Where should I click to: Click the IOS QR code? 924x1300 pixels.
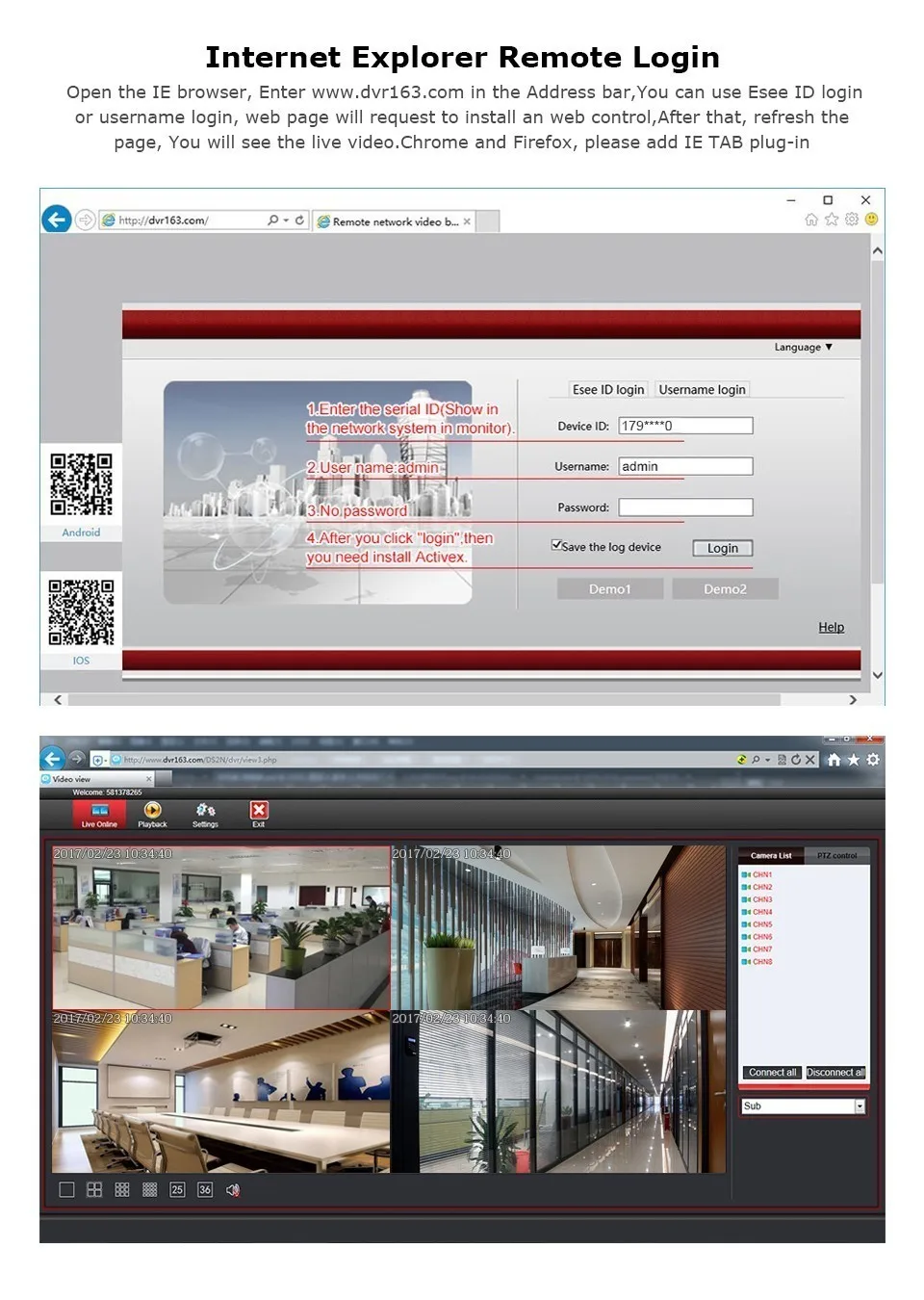(x=81, y=611)
